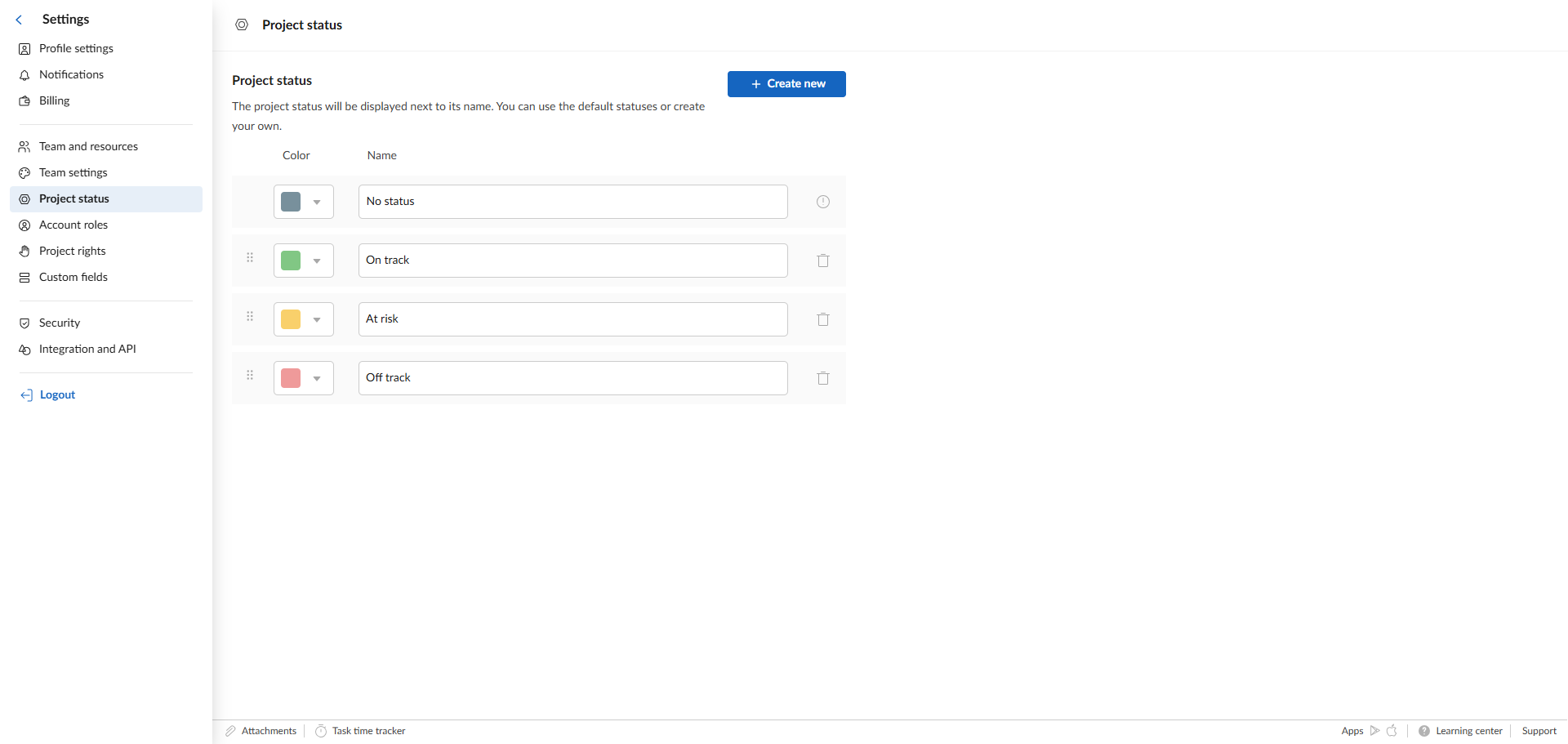Screen dimensions: 1568x744
Task: Click the Apple app icon in footer
Action: point(1392,731)
